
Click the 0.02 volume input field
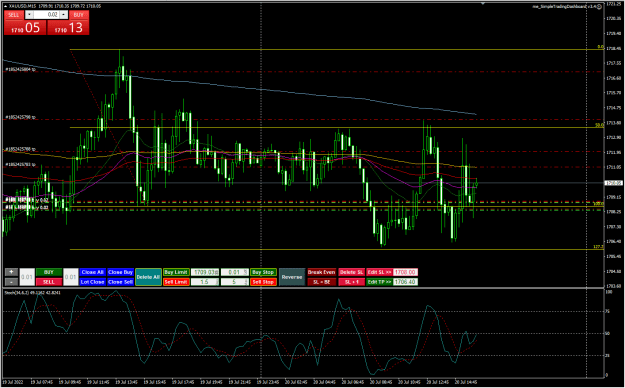coord(47,15)
